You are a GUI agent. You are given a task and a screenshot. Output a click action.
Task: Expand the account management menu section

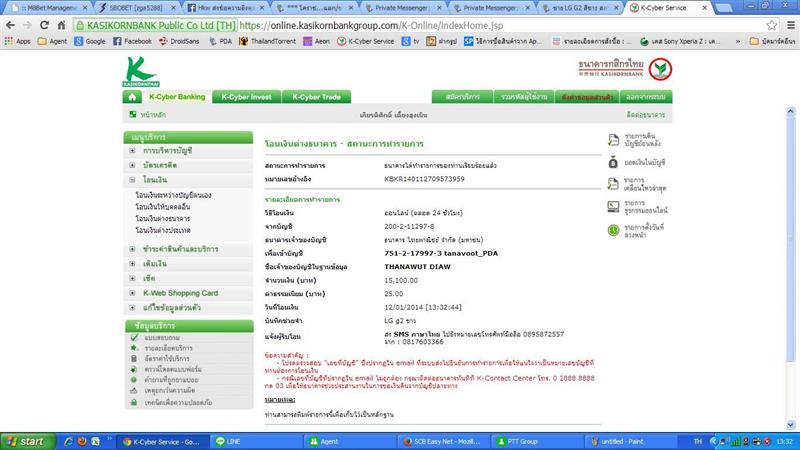coord(132,151)
